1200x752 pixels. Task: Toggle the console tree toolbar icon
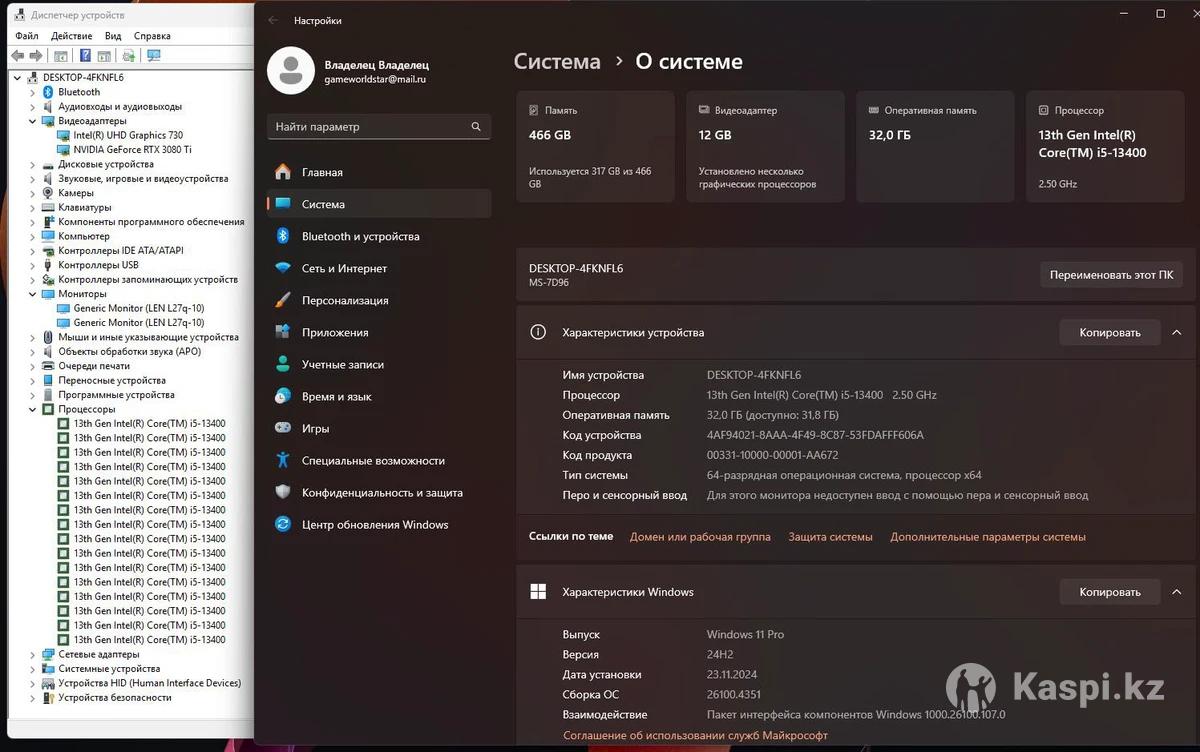(61, 56)
